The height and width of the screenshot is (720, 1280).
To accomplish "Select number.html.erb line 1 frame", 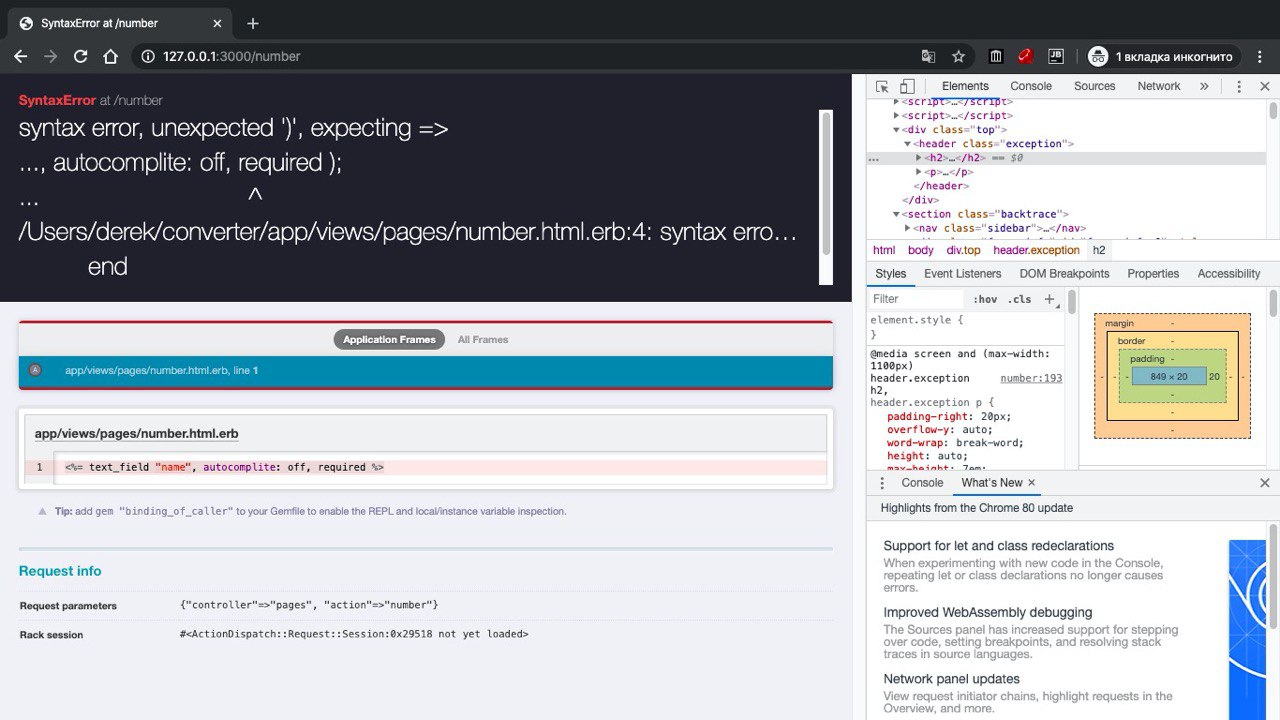I will (425, 371).
